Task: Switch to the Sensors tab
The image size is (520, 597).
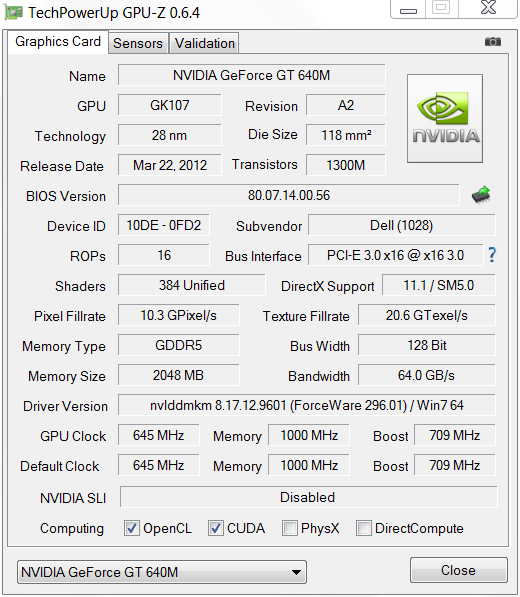Action: (x=138, y=43)
